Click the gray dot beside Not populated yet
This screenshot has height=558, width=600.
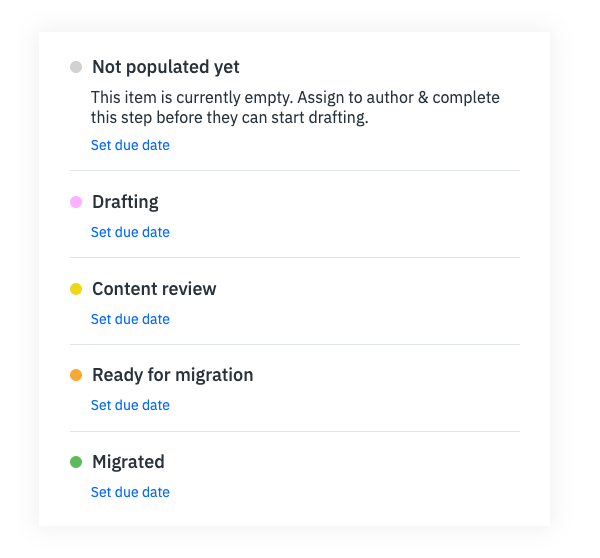tap(76, 68)
